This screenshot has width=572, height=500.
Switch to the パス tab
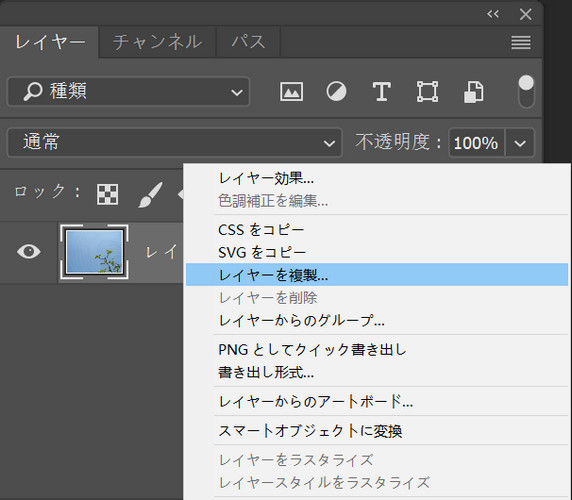(x=248, y=42)
